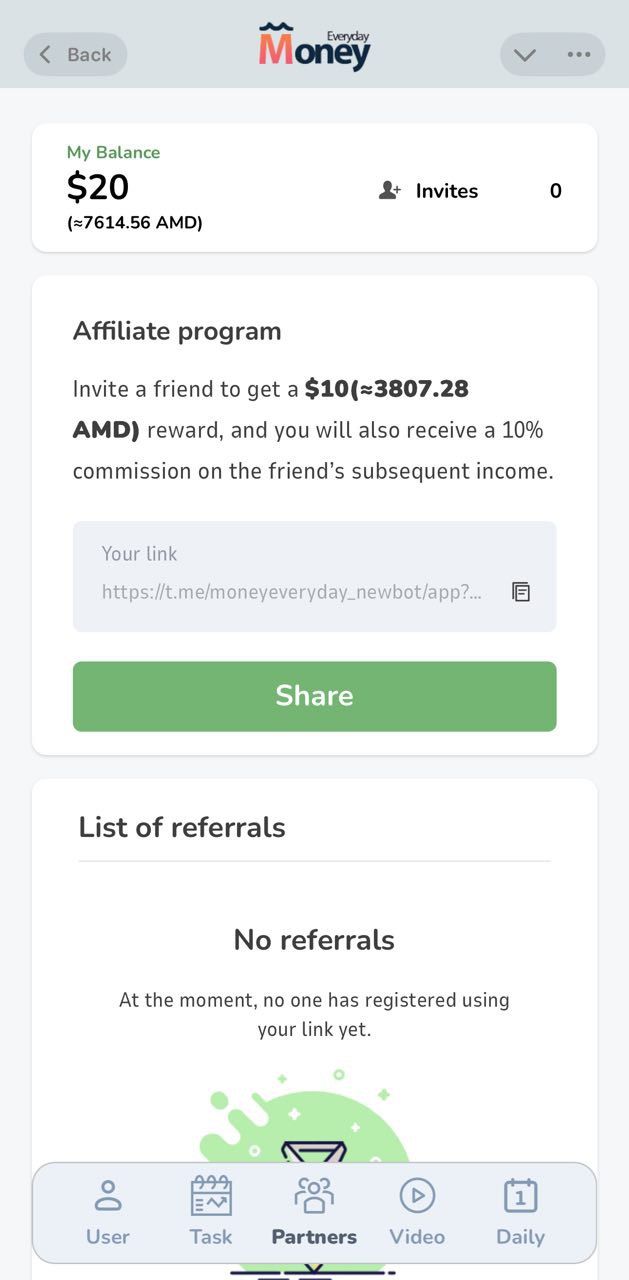Switch to the Video tab label
The height and width of the screenshot is (1280, 629).
click(417, 1237)
